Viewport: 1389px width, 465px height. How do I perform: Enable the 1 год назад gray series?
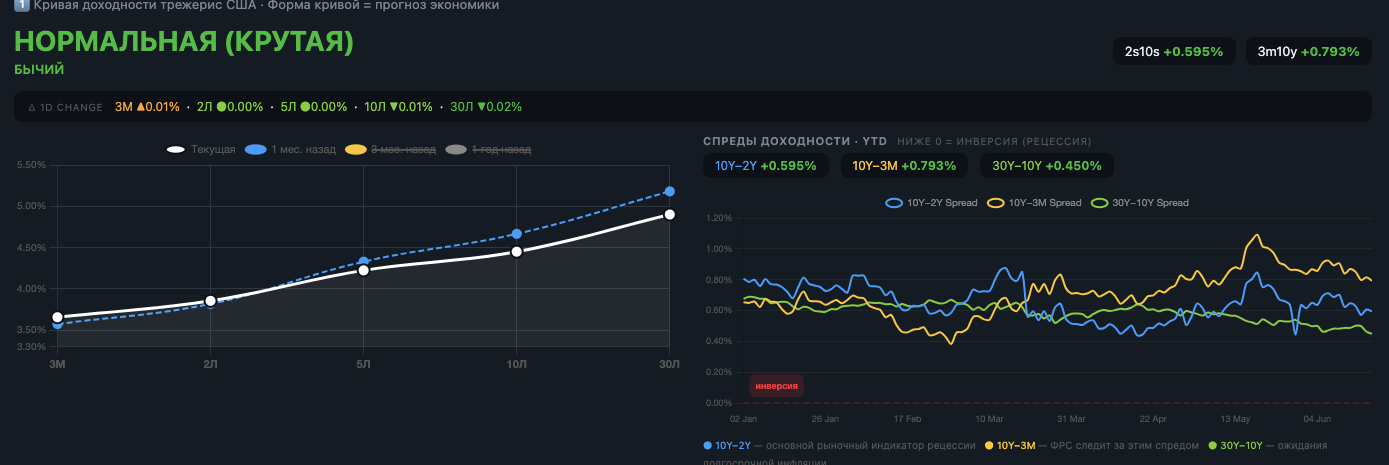point(488,149)
